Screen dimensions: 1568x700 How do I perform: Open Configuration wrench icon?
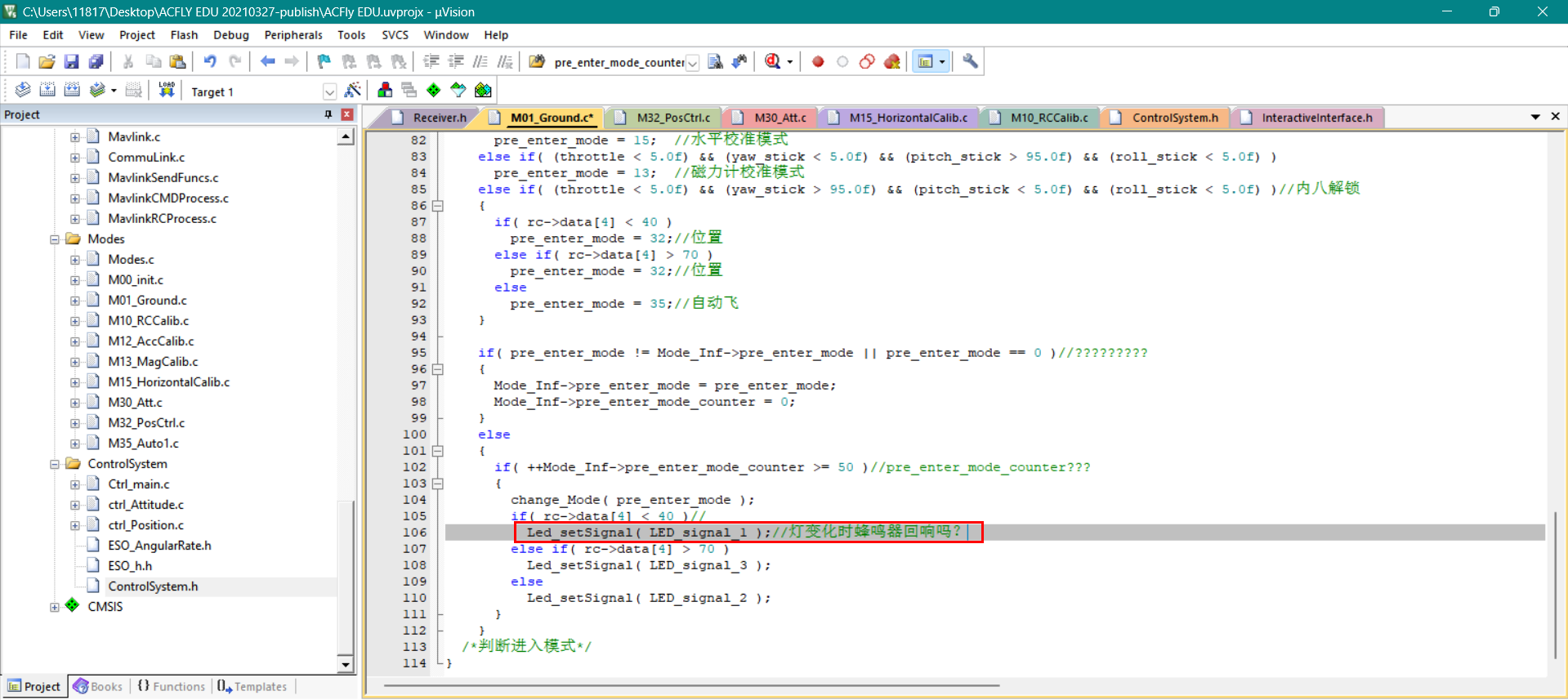coord(970,61)
